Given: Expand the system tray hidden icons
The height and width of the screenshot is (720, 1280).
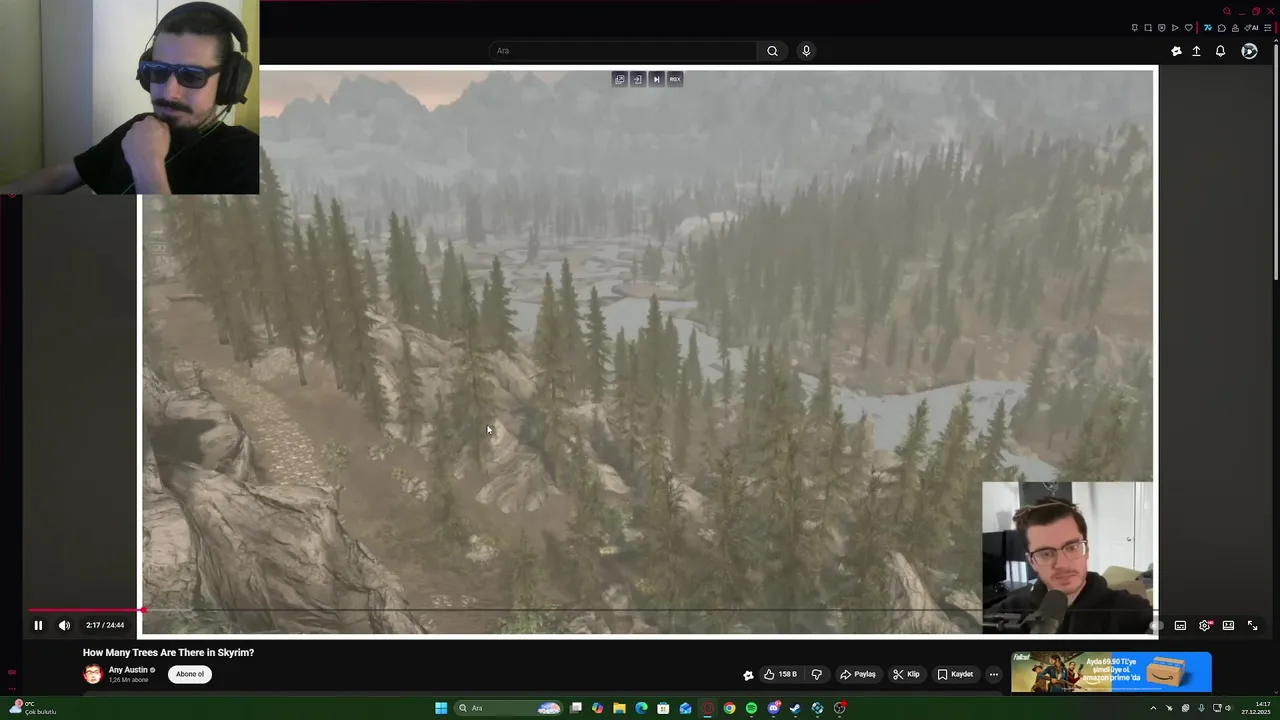Looking at the screenshot, I should (1153, 708).
